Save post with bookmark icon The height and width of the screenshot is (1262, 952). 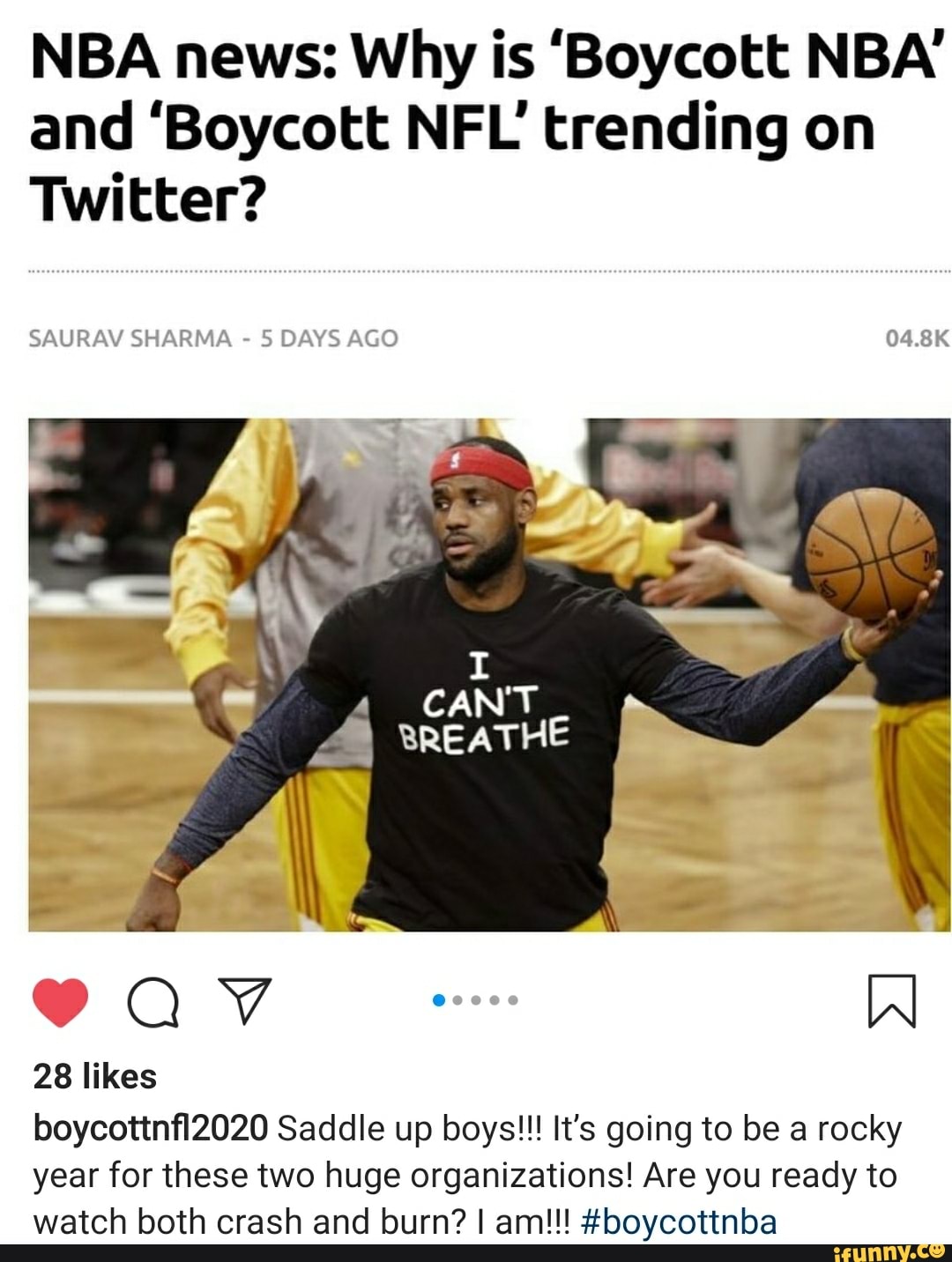(x=892, y=1001)
